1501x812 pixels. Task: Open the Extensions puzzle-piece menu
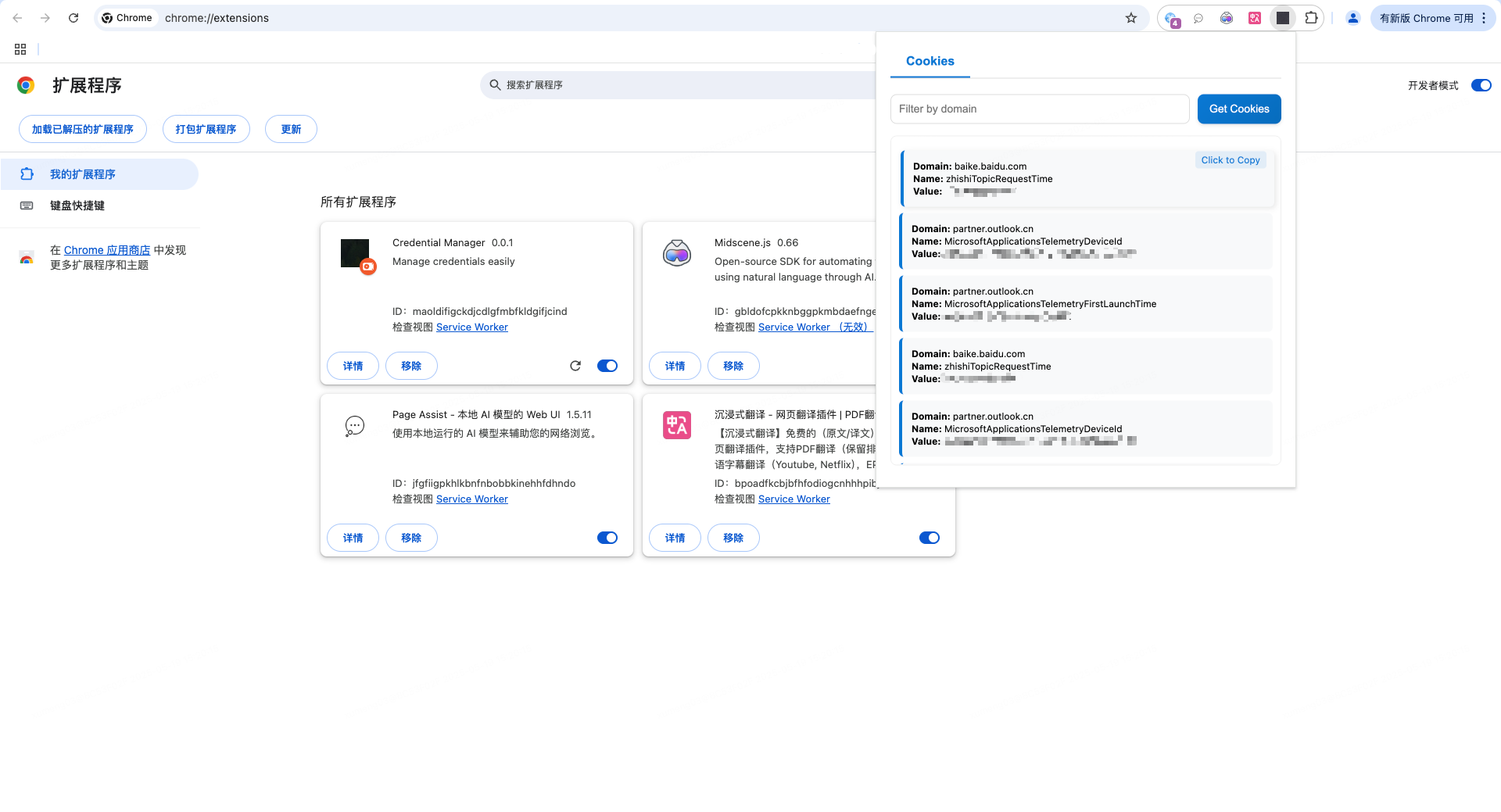pos(1311,18)
